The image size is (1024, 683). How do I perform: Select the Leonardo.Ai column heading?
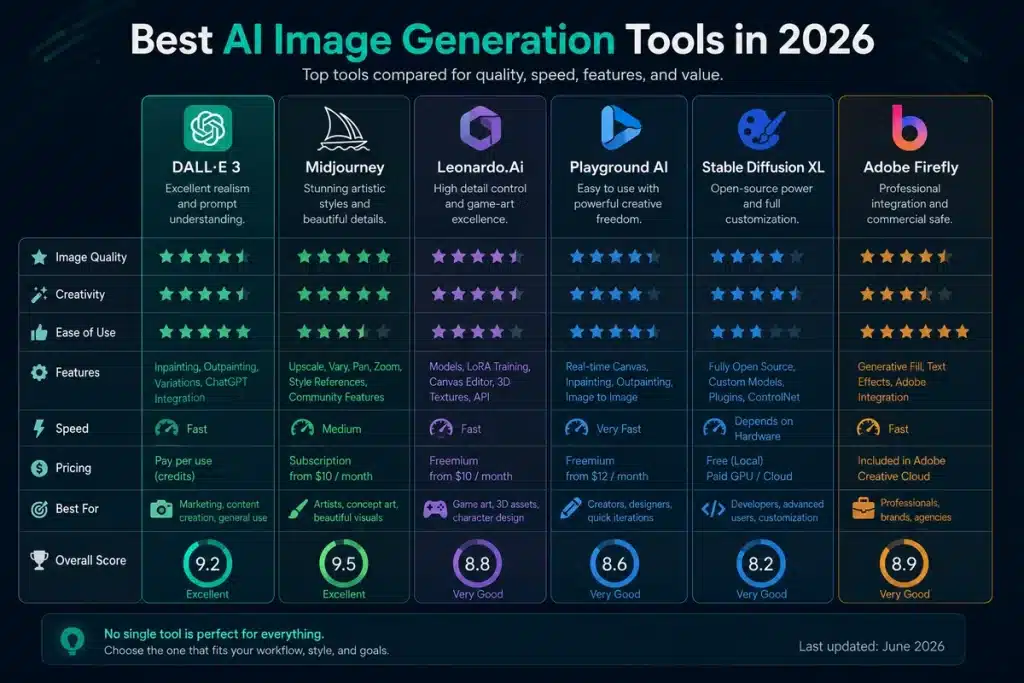click(480, 167)
